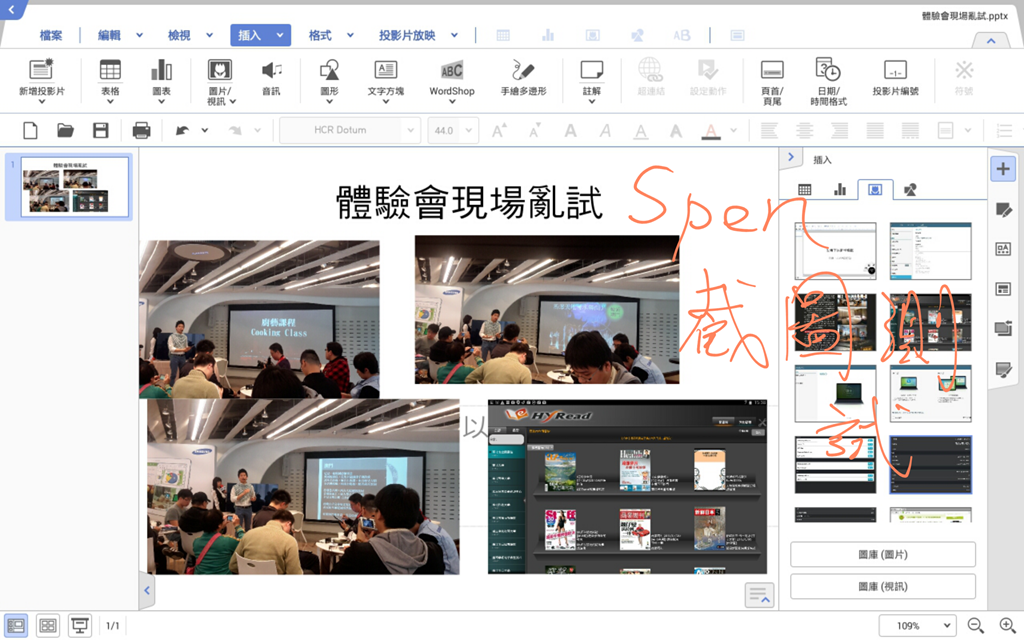Save the presentation with the floppy disk icon
1024x640 pixels.
coord(101,131)
